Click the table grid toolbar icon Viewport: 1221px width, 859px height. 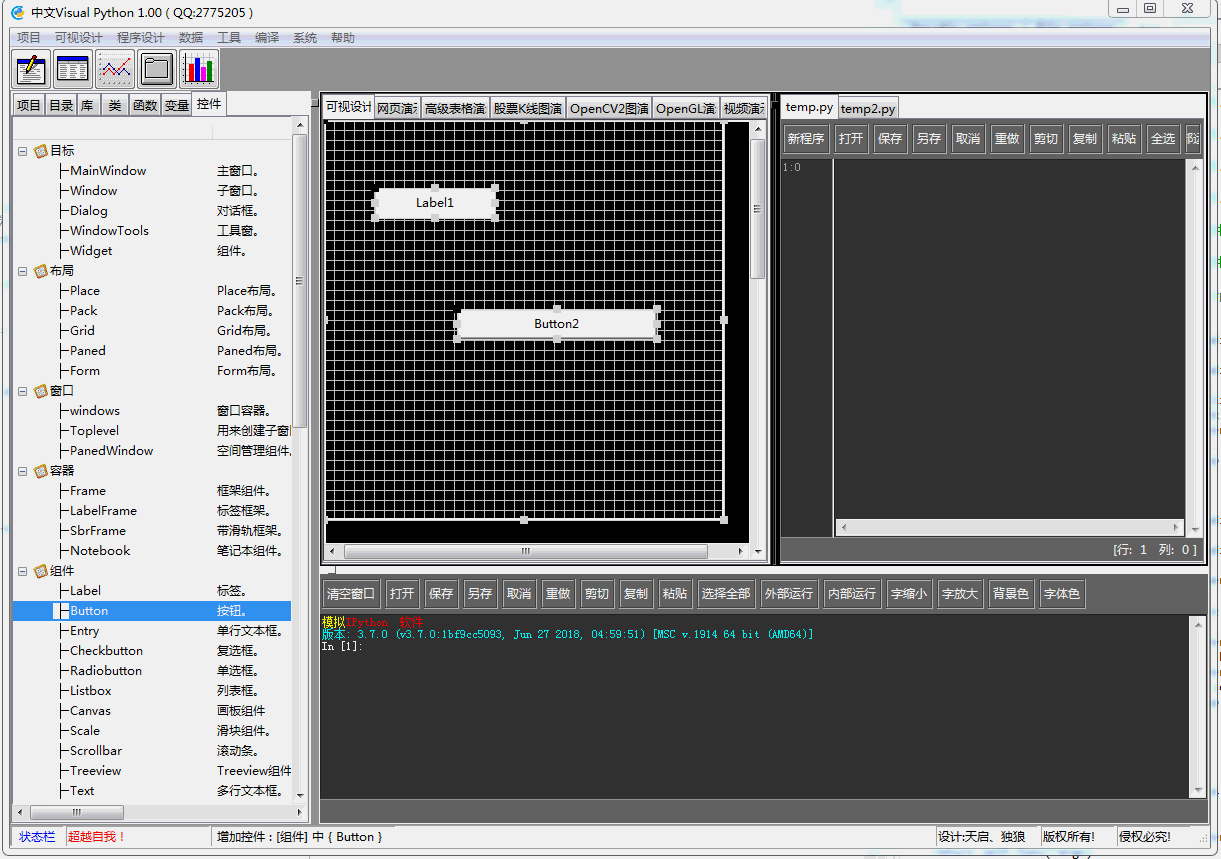coord(73,69)
